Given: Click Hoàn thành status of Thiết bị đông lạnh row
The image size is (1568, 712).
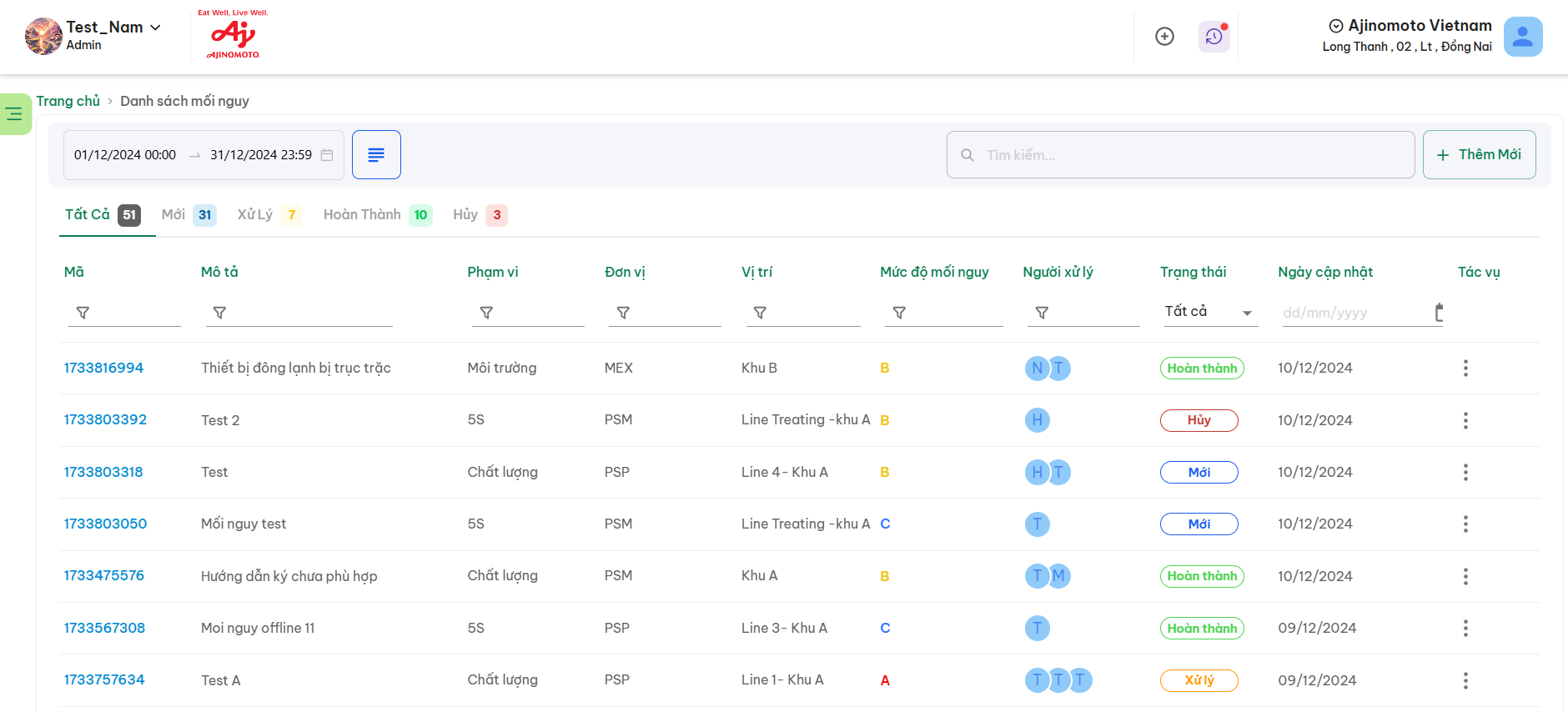Looking at the screenshot, I should tap(1202, 369).
